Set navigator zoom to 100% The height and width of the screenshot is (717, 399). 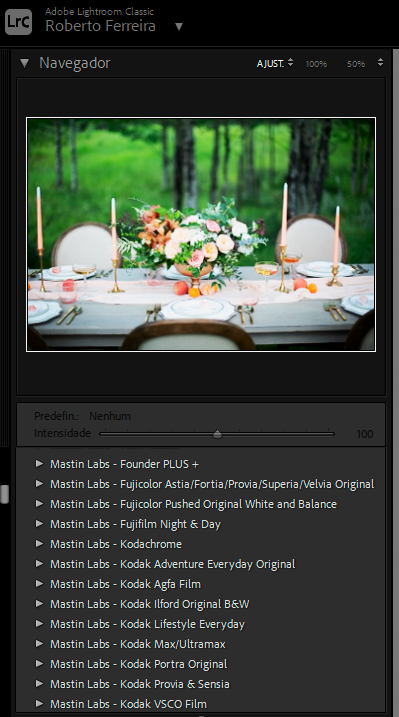(316, 64)
